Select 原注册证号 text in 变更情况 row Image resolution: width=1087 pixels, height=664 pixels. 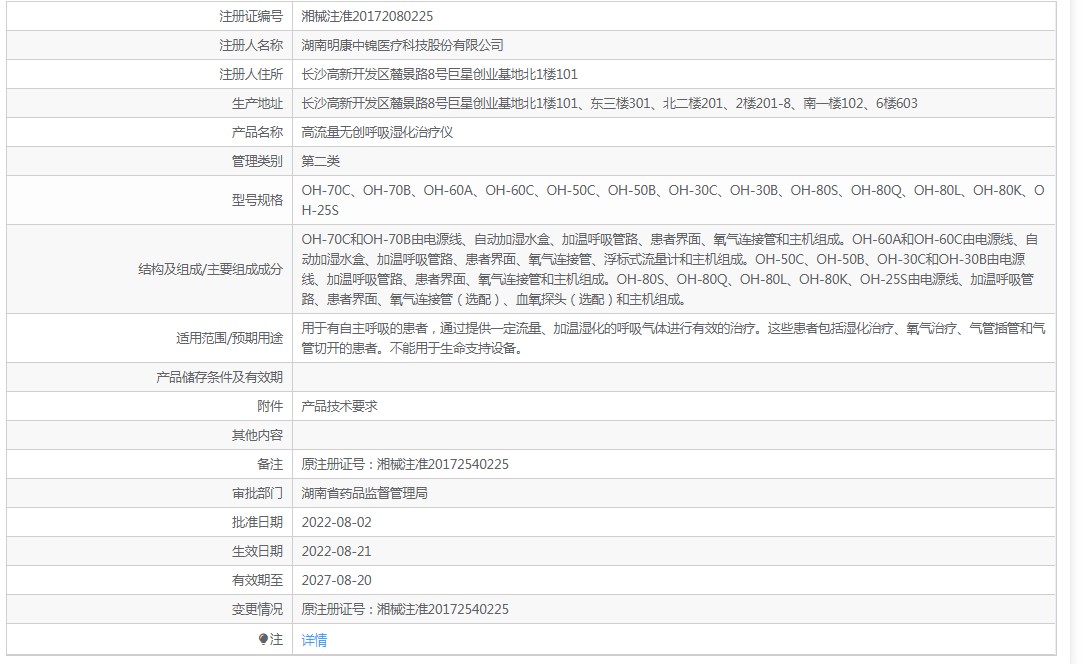[x=405, y=609]
